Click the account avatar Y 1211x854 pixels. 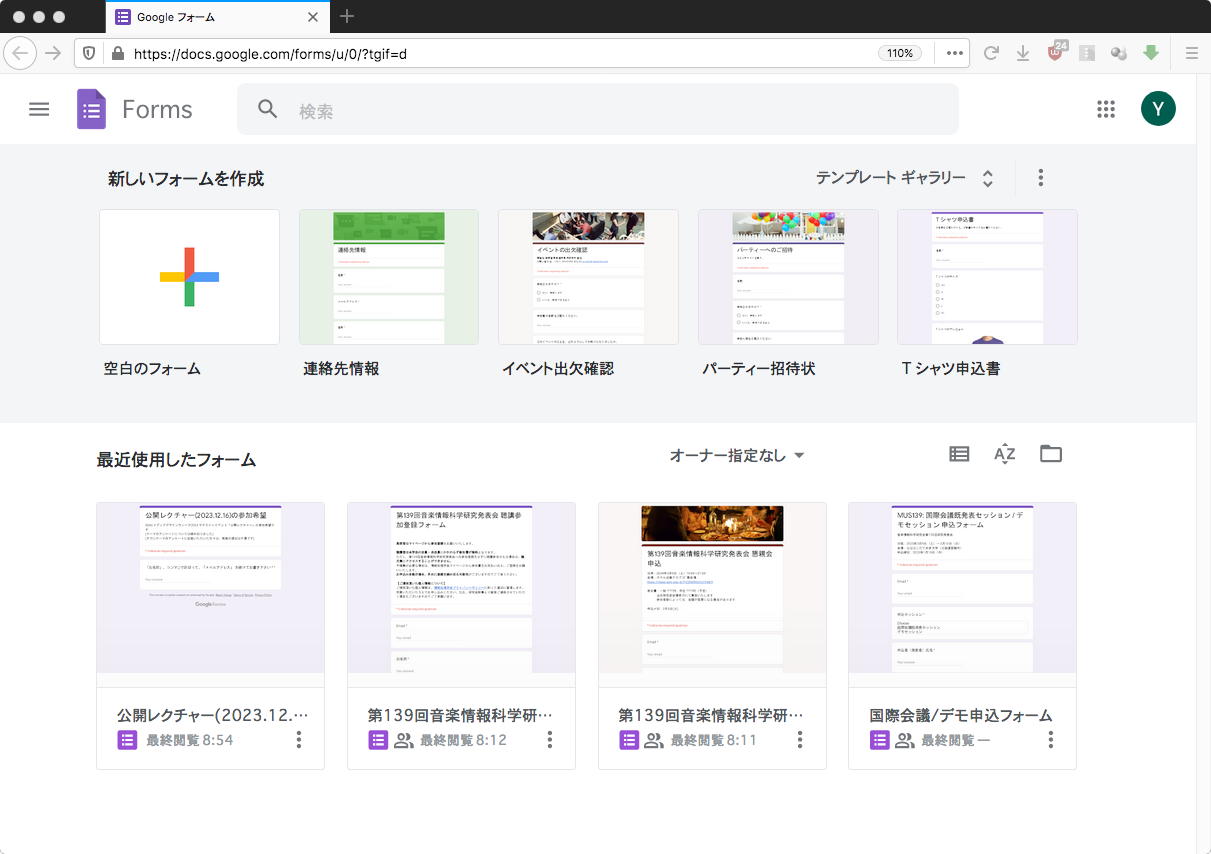tap(1158, 110)
